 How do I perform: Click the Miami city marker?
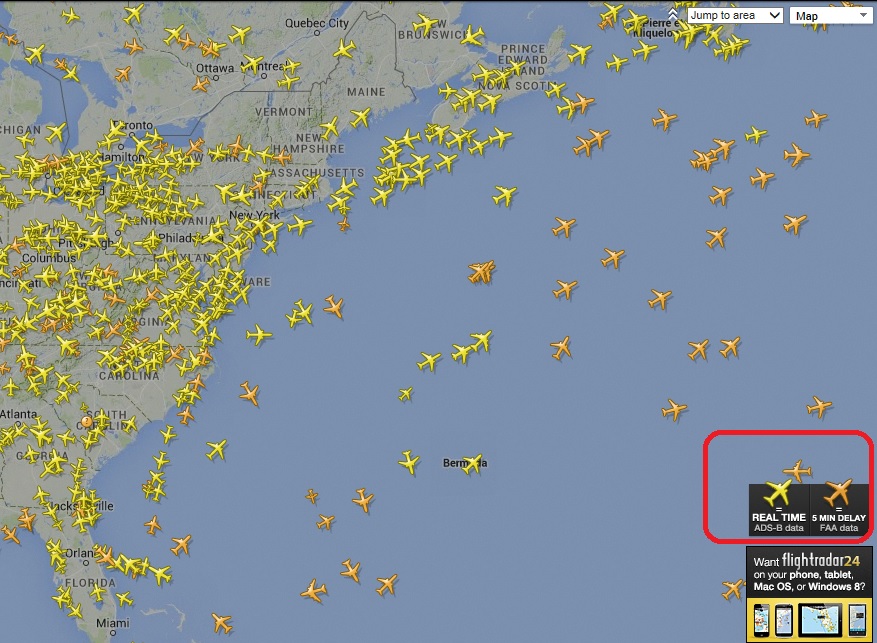pos(112,633)
